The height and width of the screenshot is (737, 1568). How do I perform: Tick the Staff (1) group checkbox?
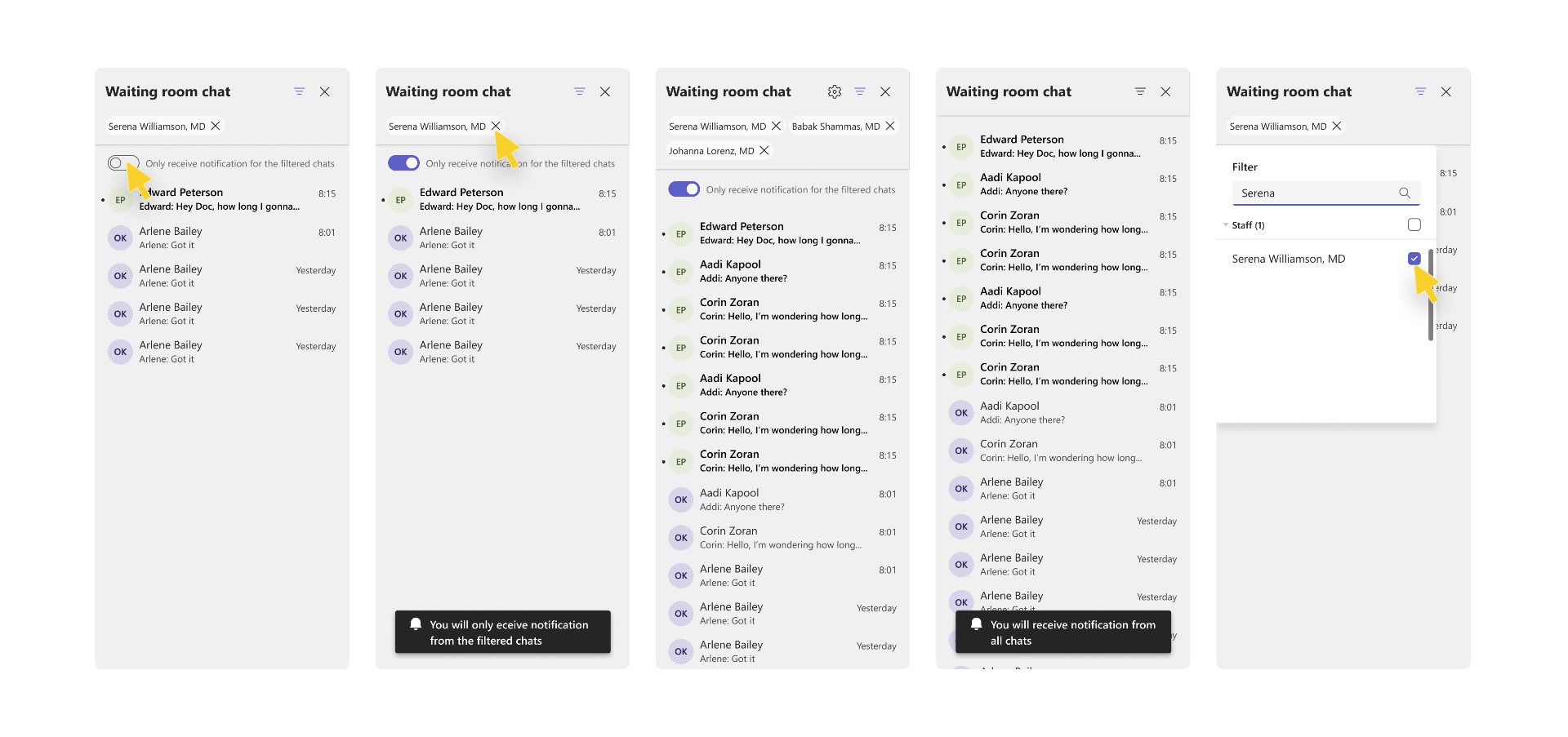point(1414,224)
